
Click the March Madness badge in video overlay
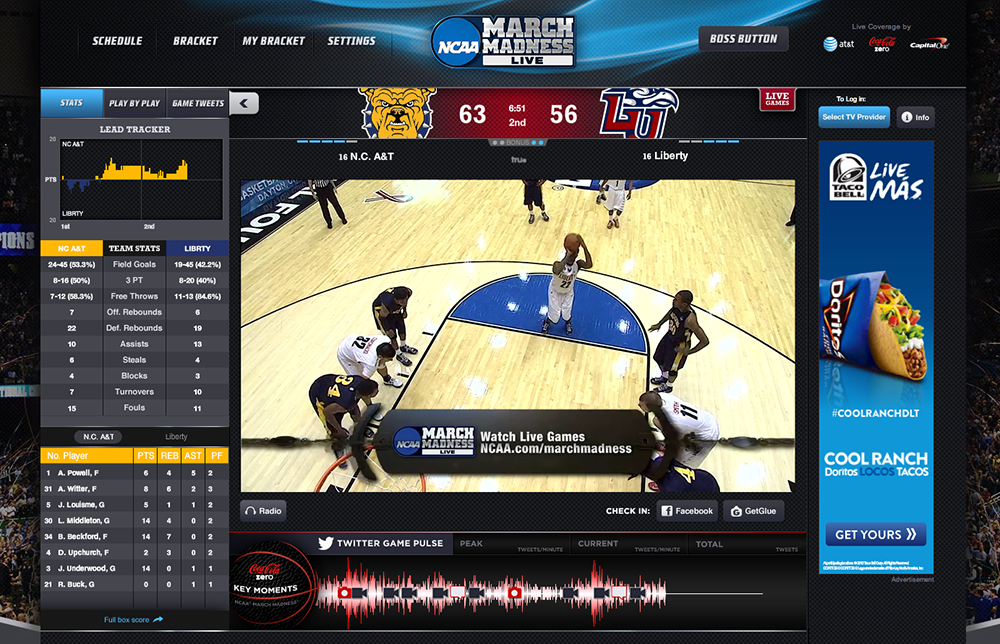pos(434,441)
